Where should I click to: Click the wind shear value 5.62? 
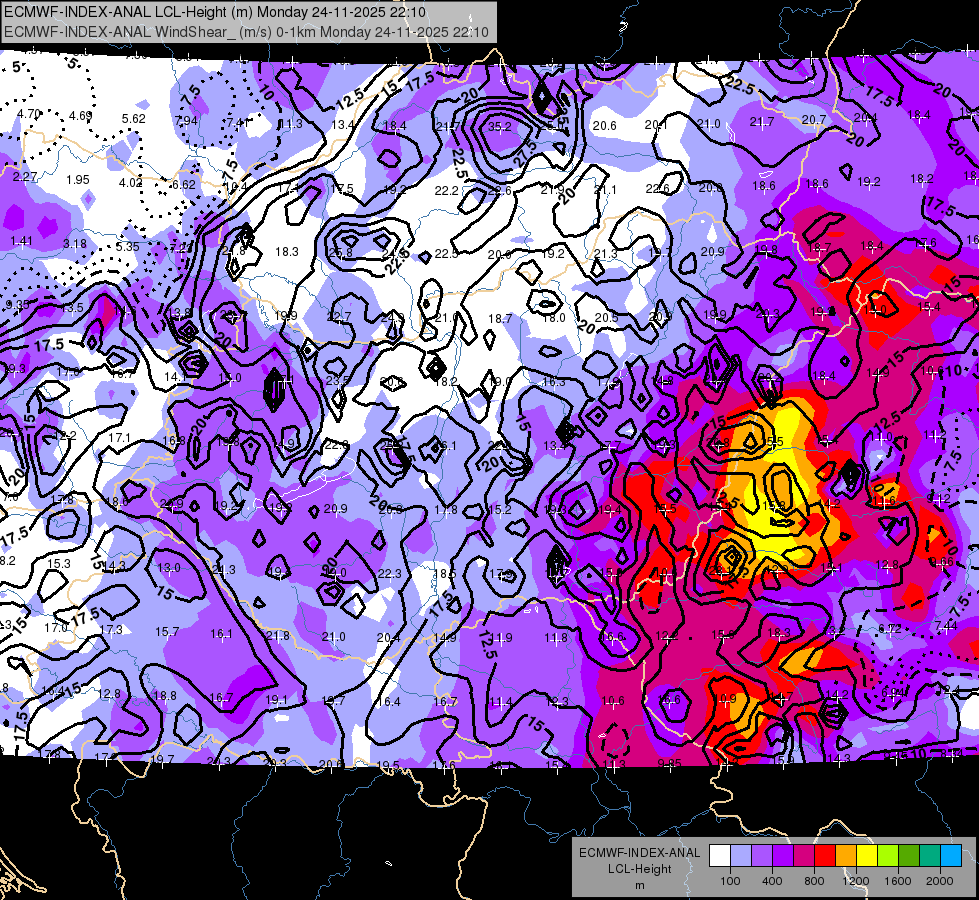tap(134, 119)
